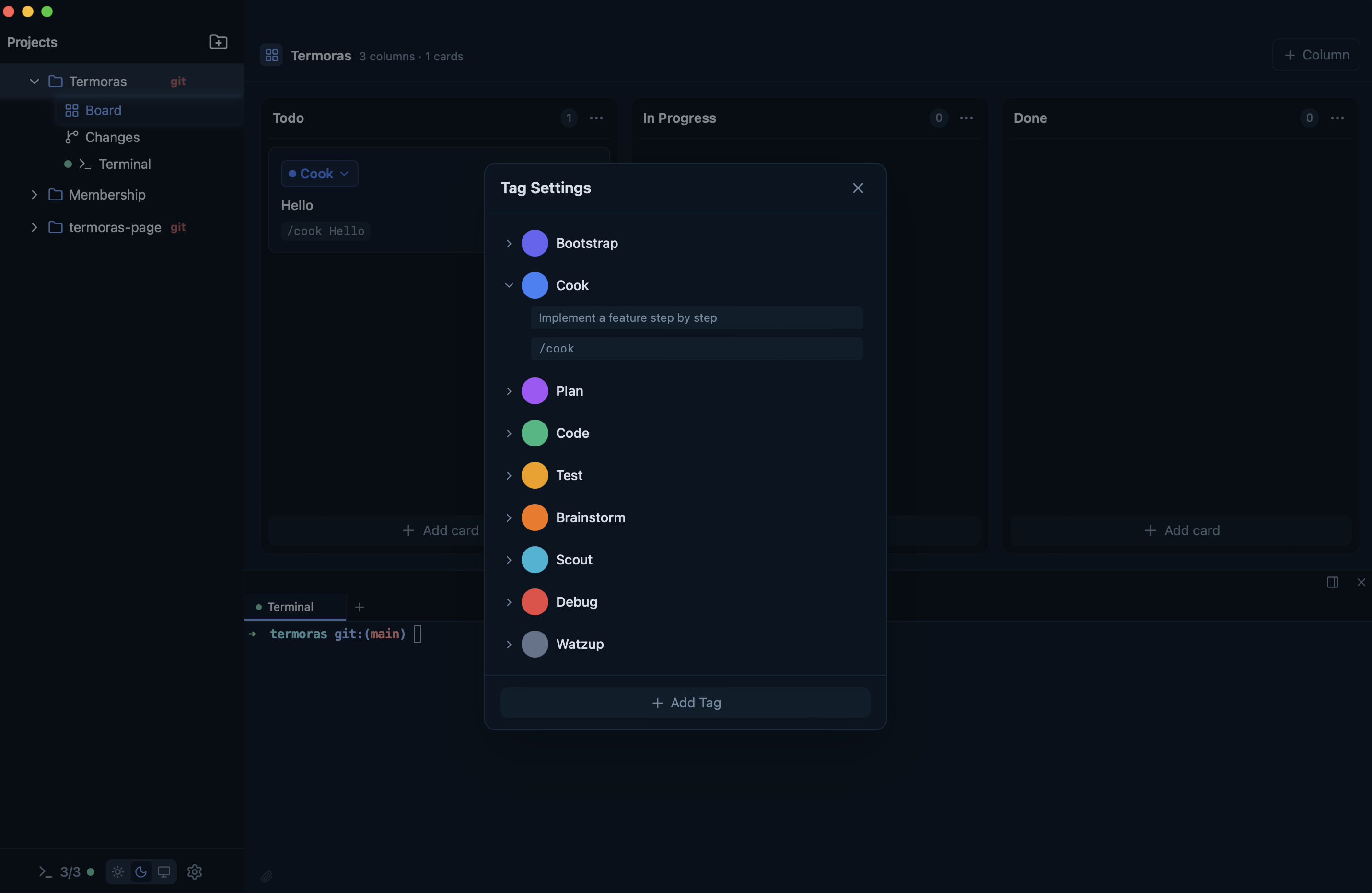Click the Cook tag's blue color circle

(x=535, y=285)
